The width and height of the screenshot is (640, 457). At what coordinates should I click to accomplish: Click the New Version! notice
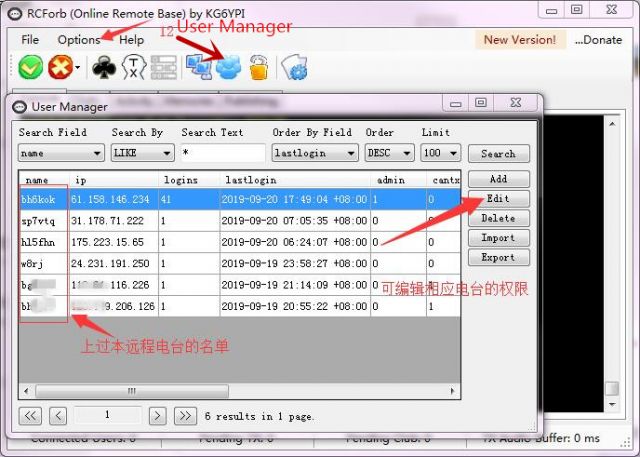coord(520,40)
